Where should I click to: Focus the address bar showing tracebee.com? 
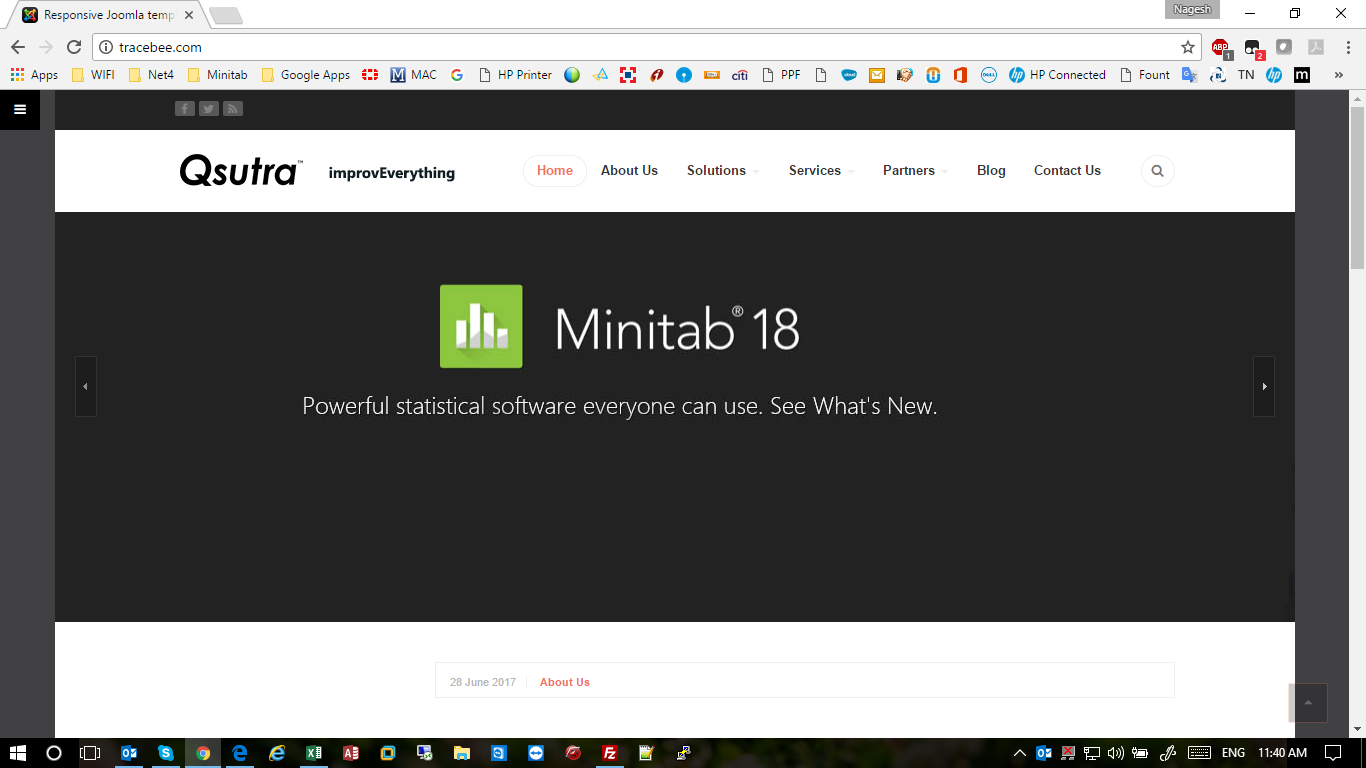(647, 47)
